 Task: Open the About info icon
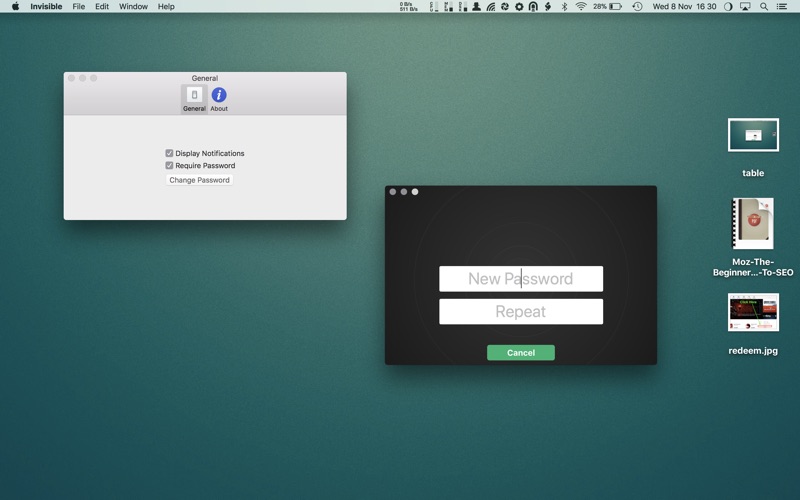[219, 97]
